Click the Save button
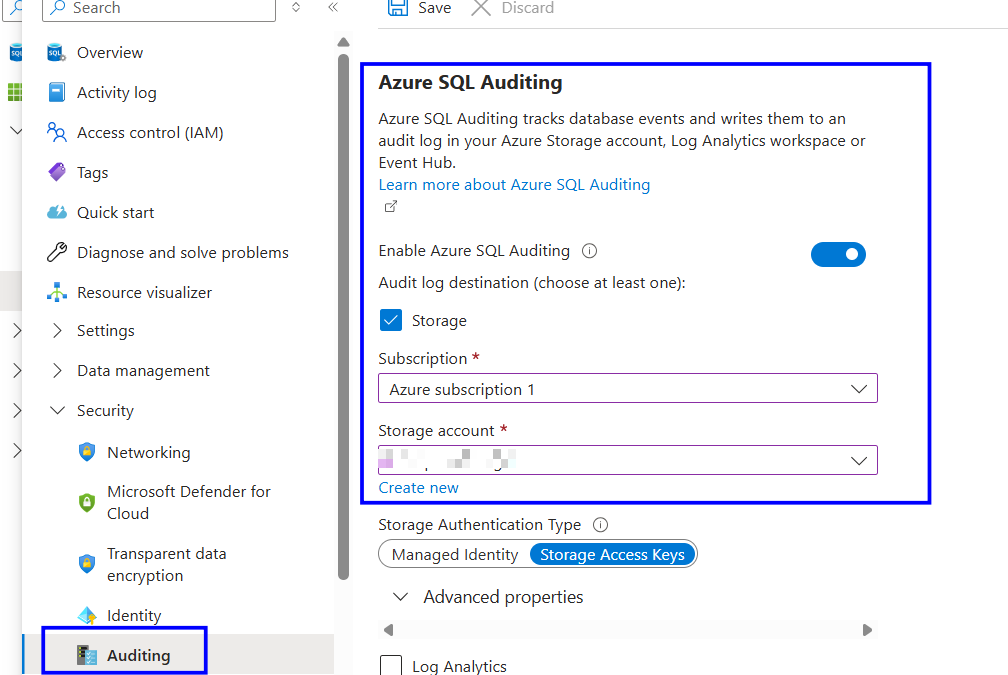 419,8
